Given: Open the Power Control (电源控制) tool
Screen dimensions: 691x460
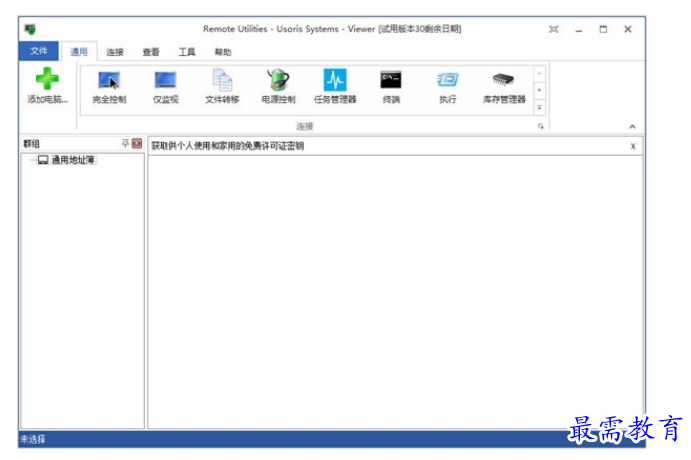Looking at the screenshot, I should 278,87.
